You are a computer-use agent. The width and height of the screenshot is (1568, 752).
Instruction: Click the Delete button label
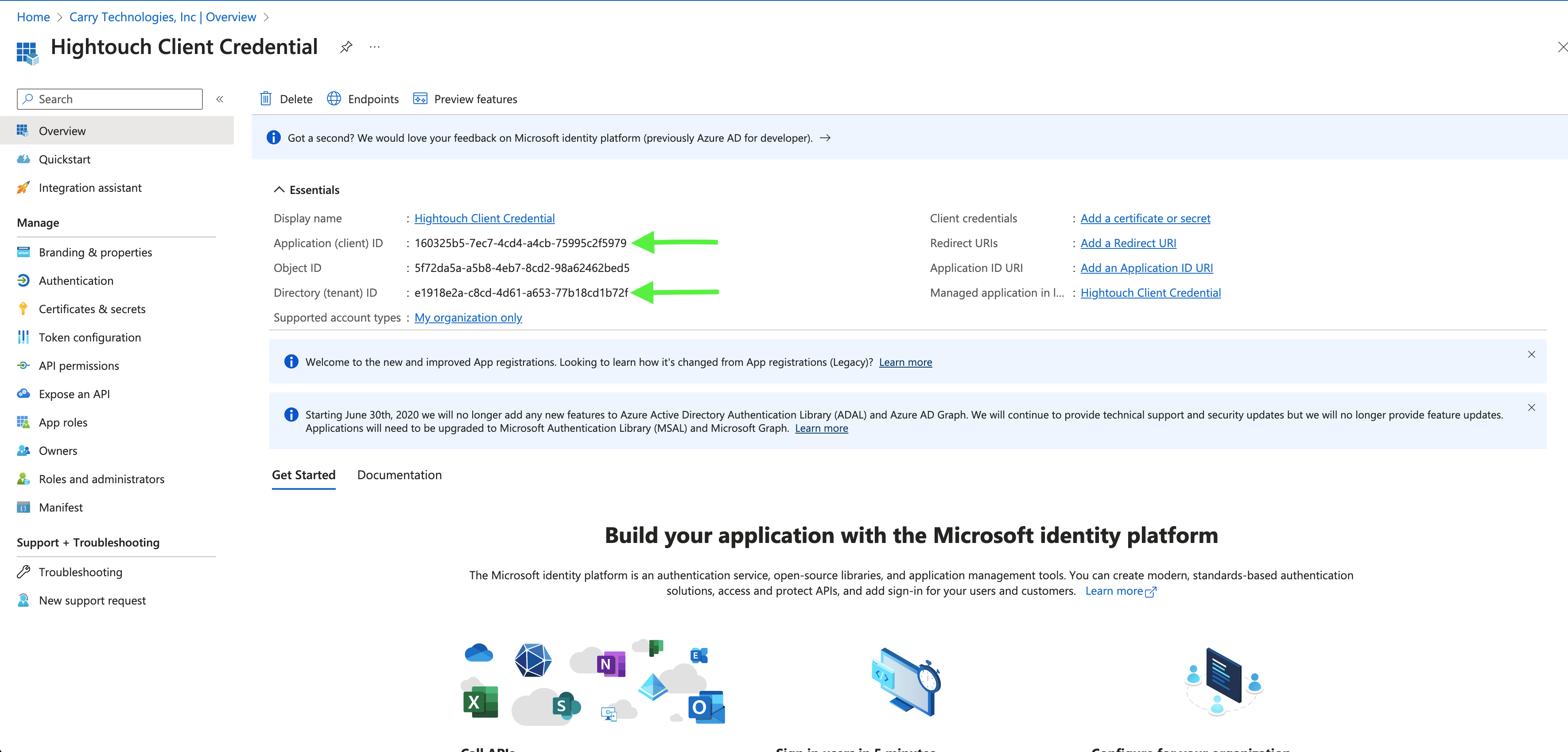pyautogui.click(x=296, y=99)
